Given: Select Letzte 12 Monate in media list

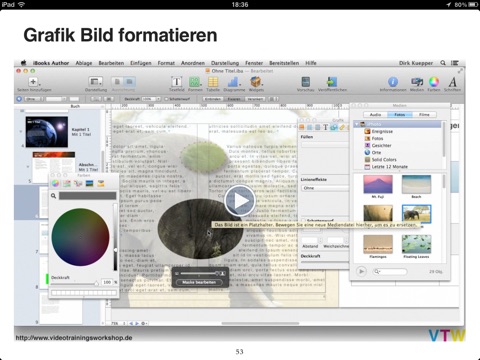Looking at the screenshot, I should click(x=389, y=166).
